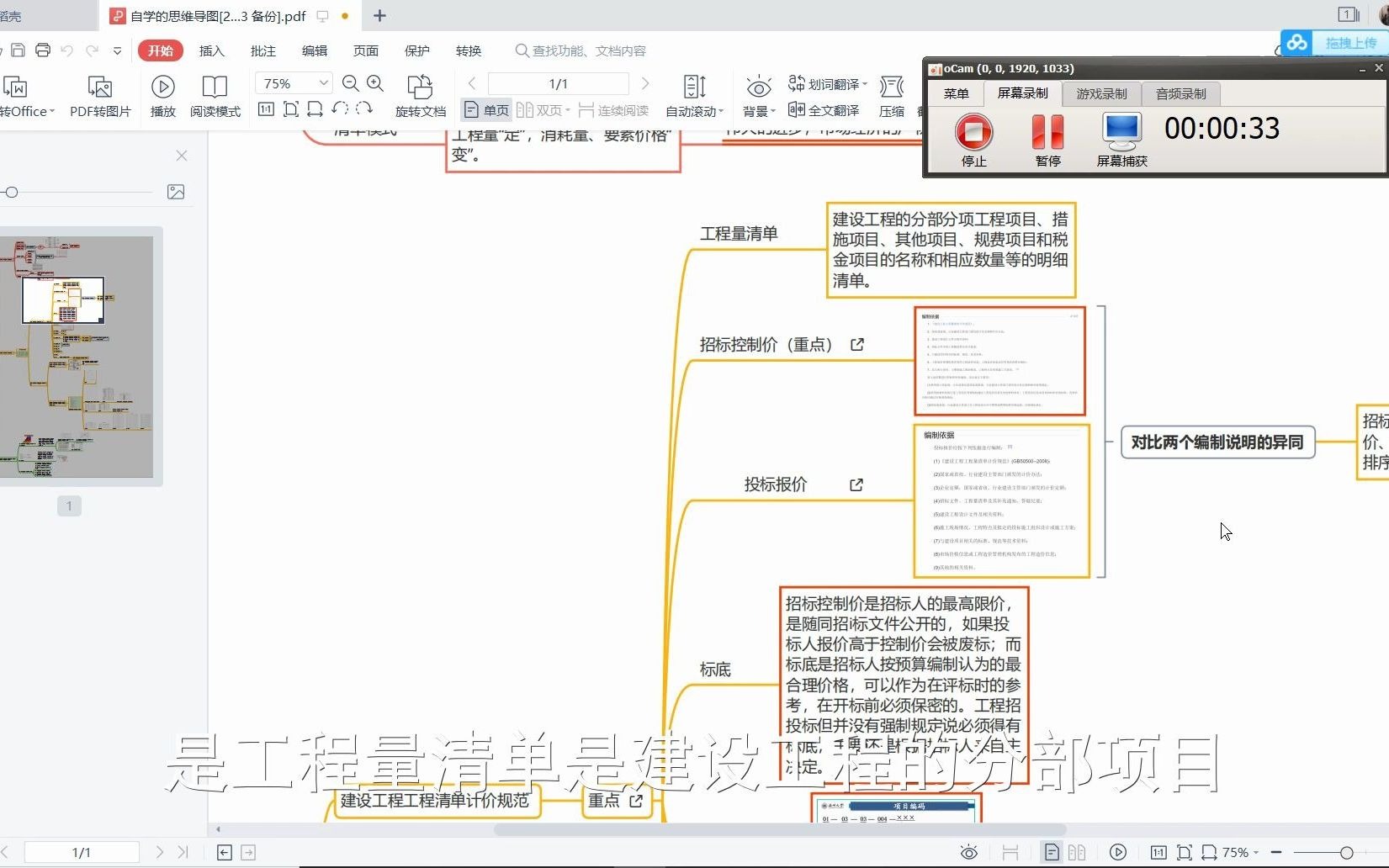
Task: Click the oCam 菜单 menu tab
Action: pos(956,93)
